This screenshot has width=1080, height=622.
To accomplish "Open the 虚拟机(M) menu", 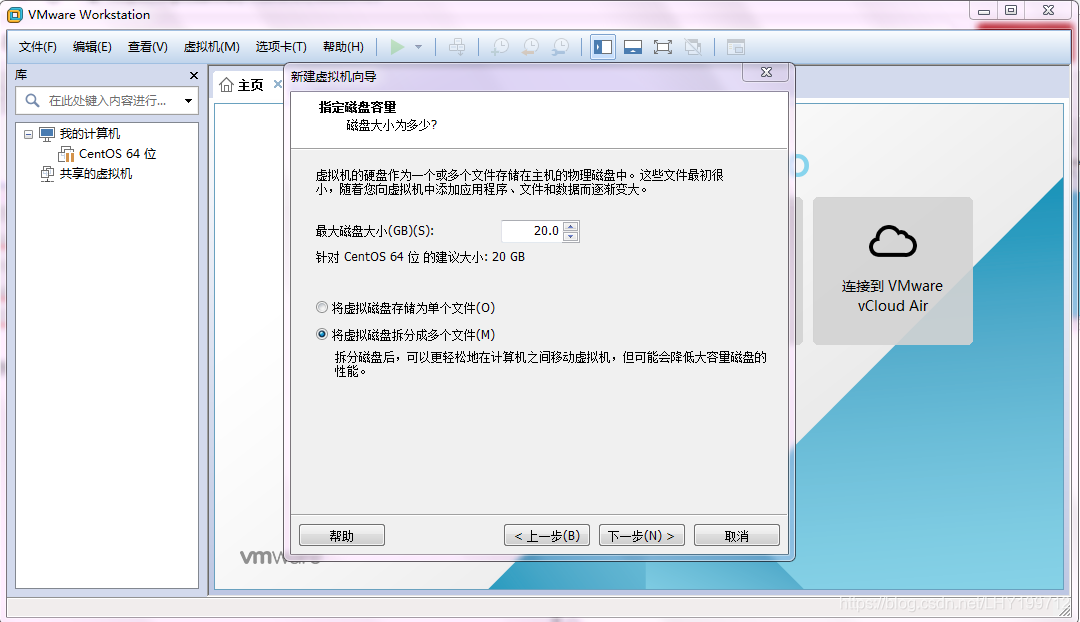I will pyautogui.click(x=211, y=47).
